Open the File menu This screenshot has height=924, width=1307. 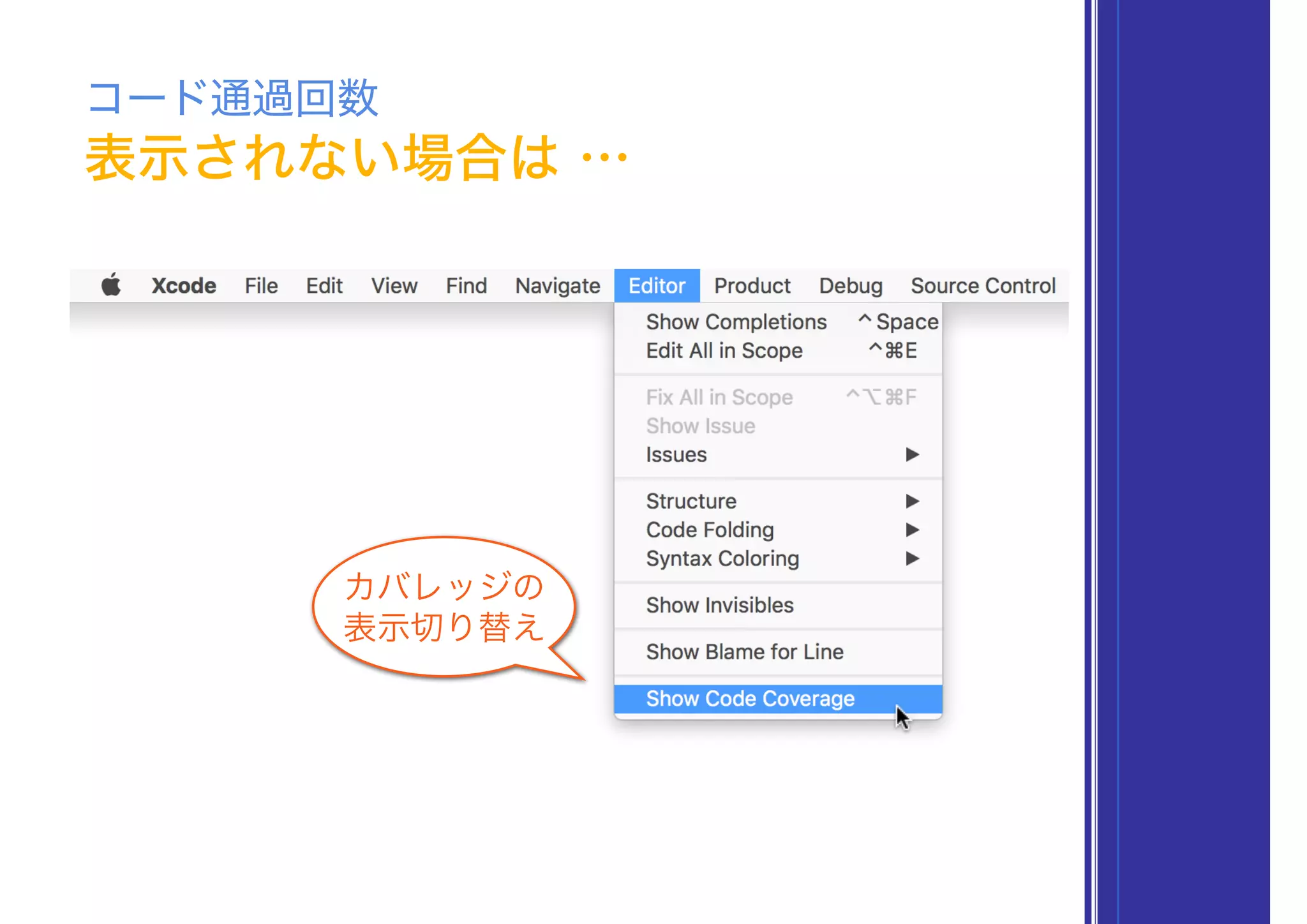click(261, 285)
